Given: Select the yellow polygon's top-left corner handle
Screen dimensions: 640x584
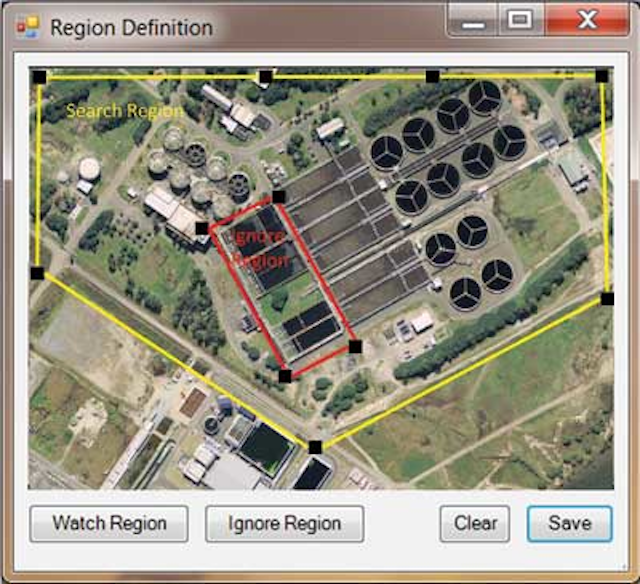Looking at the screenshot, I should [40, 77].
